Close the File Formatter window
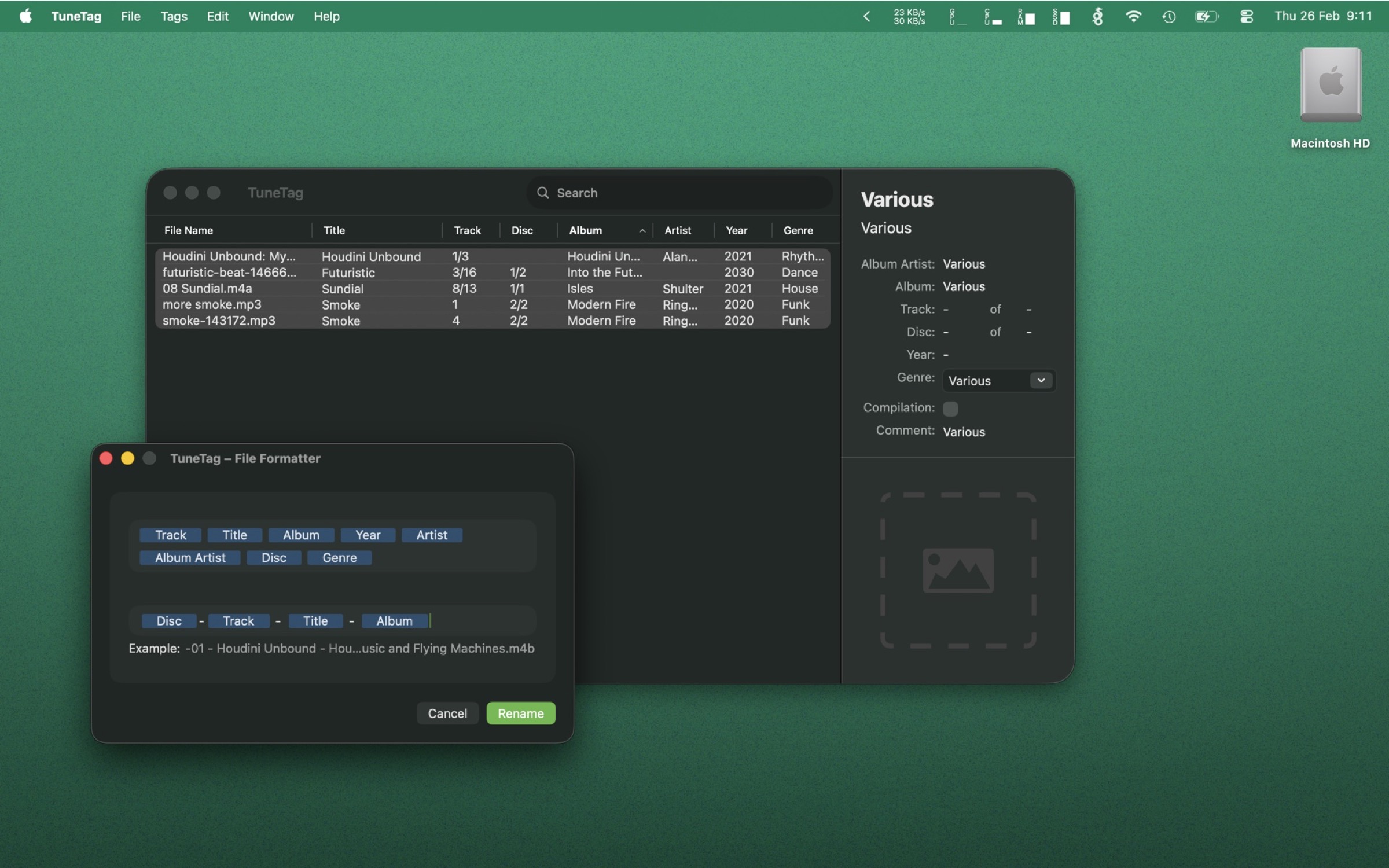Viewport: 1389px width, 868px height. (106, 458)
